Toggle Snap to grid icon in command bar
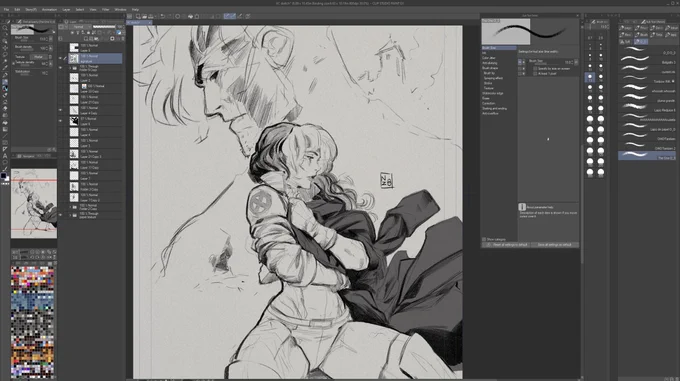The height and width of the screenshot is (381, 680). tap(240, 16)
